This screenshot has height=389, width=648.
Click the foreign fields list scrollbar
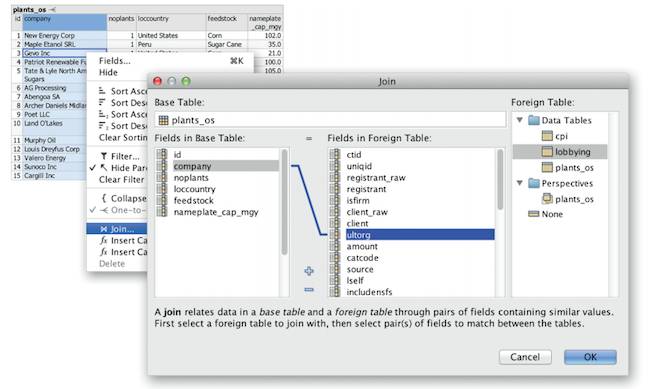(x=500, y=179)
